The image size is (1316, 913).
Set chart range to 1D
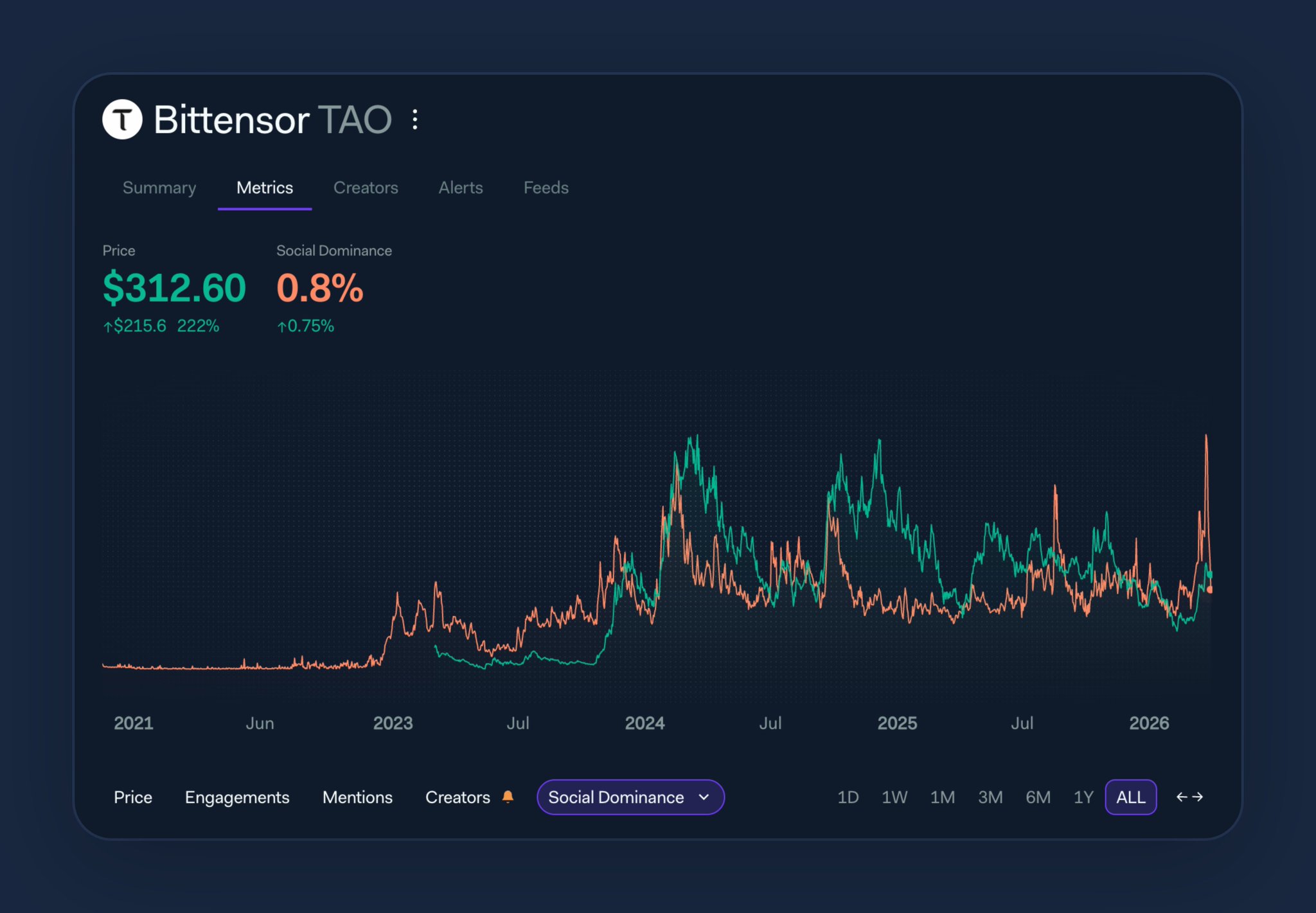pyautogui.click(x=848, y=797)
